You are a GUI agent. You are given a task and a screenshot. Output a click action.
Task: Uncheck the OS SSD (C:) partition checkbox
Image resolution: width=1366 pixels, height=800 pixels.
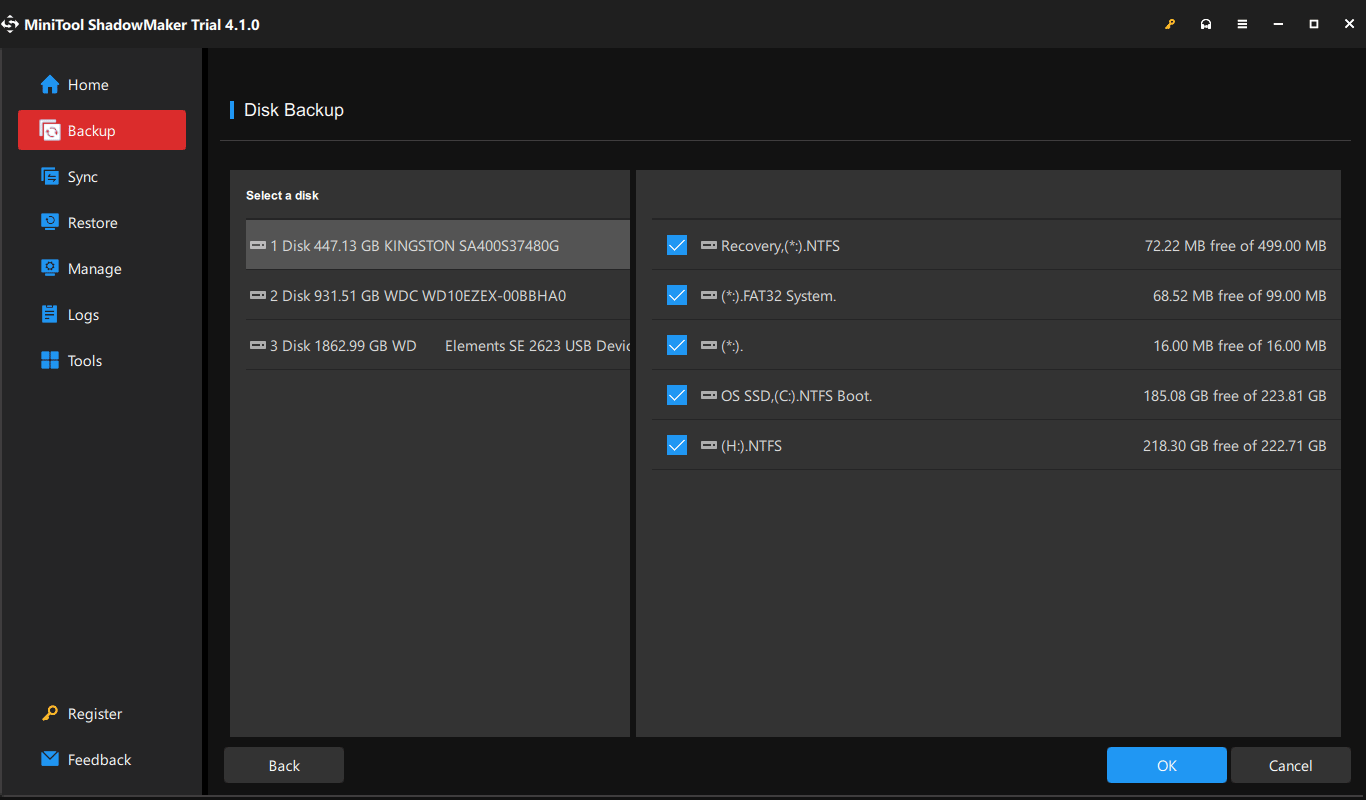(x=677, y=395)
